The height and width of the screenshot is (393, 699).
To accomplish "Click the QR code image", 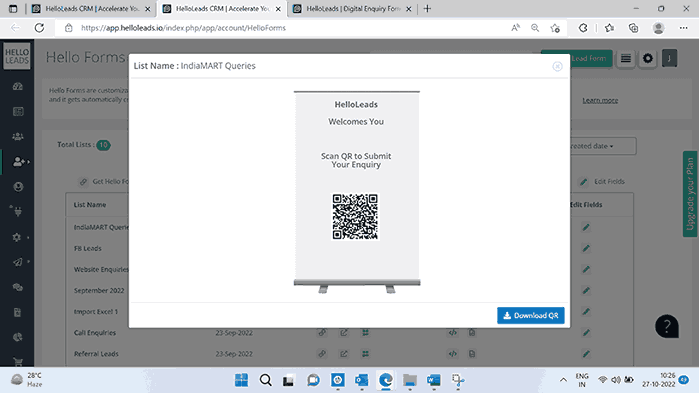I will [355, 217].
